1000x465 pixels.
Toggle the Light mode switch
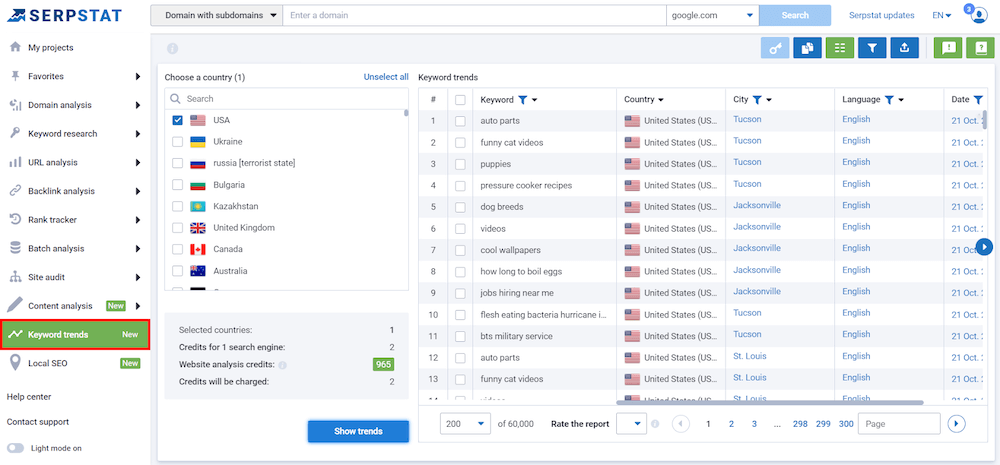click(x=16, y=449)
